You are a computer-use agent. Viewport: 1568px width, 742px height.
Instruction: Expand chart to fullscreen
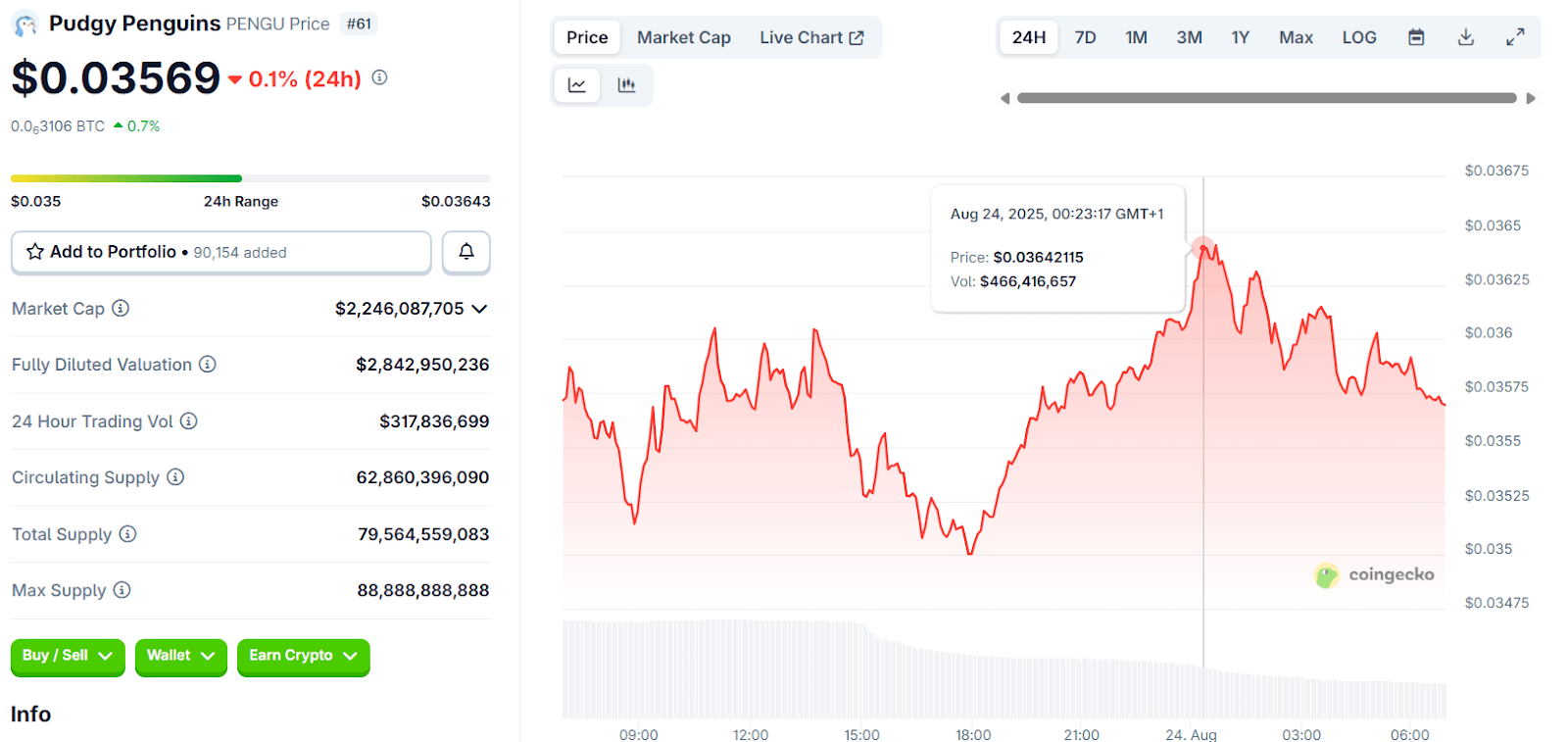pos(1515,37)
